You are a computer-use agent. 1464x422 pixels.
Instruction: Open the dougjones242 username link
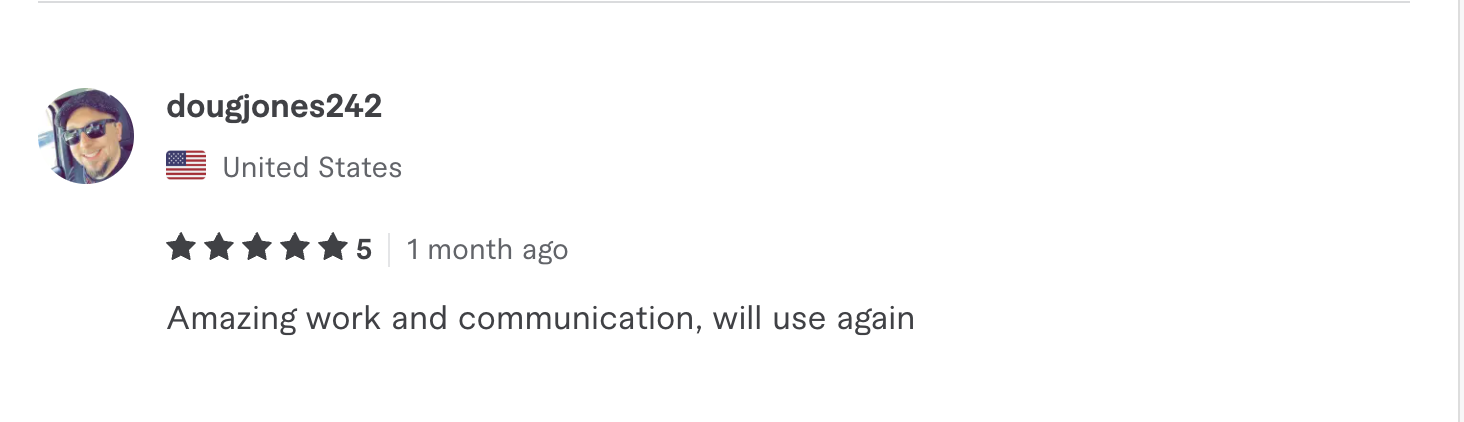(x=274, y=107)
